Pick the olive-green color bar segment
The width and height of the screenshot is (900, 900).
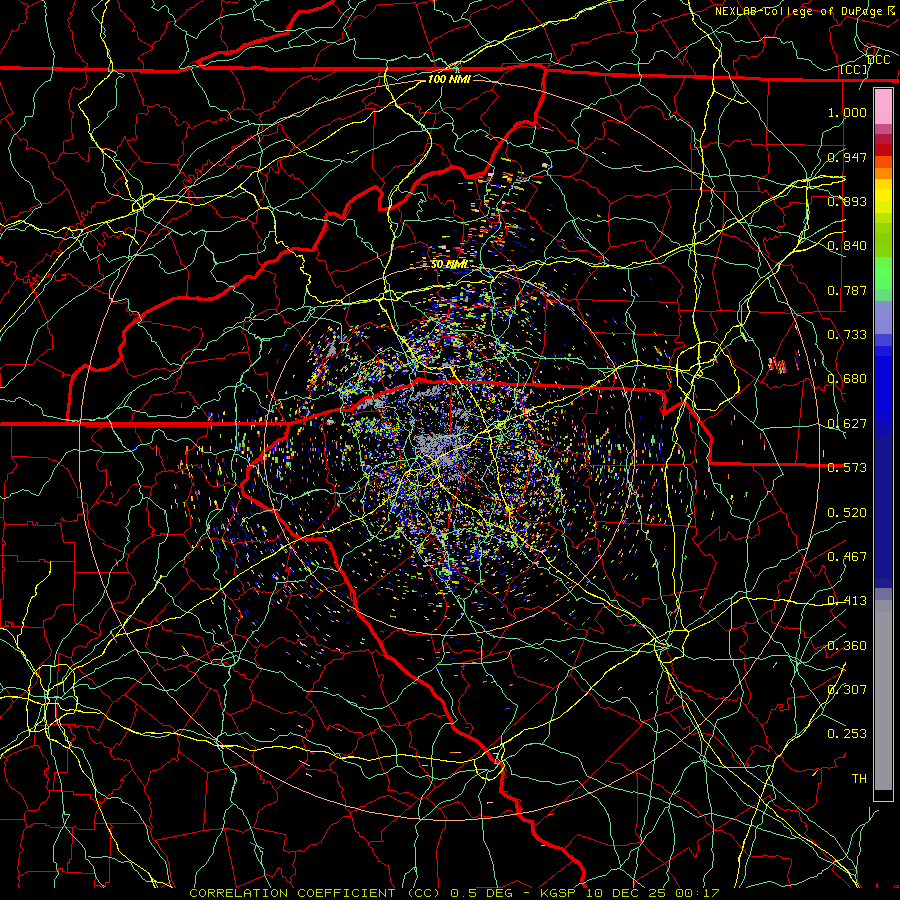(883, 240)
